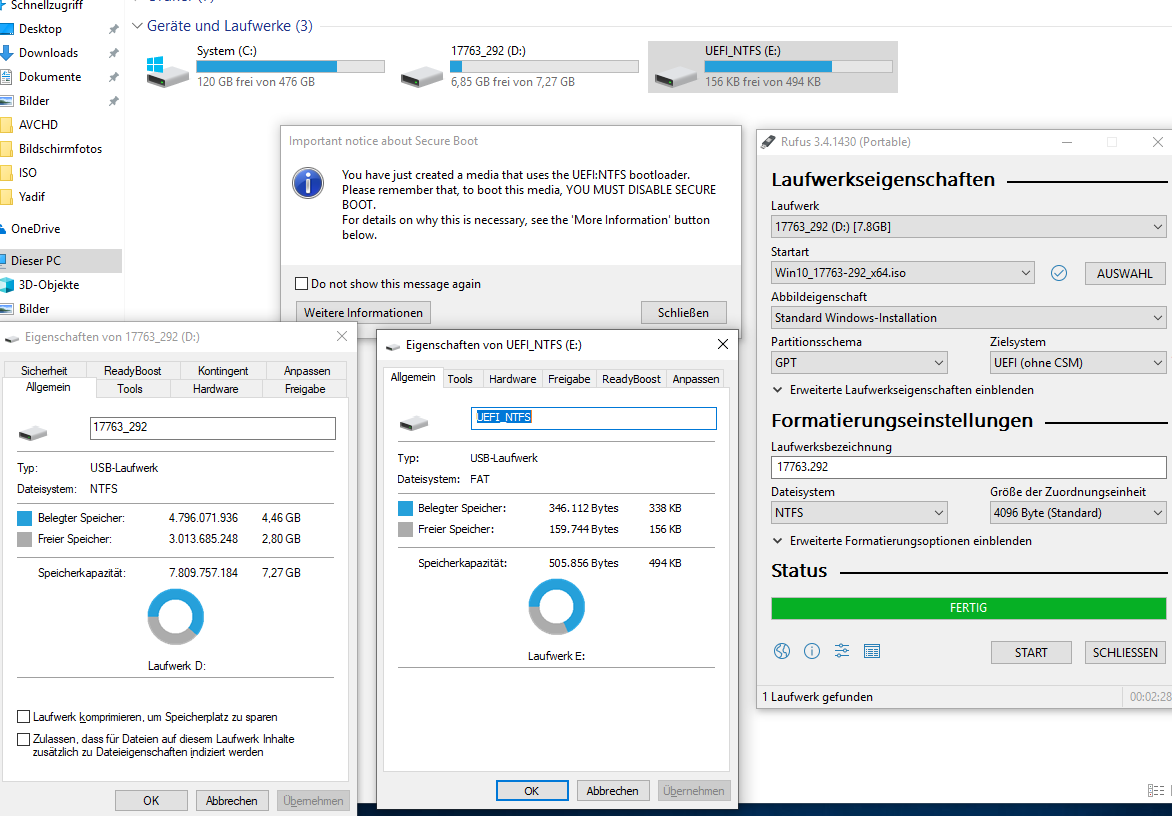Click the ISO checksum checkmark icon
Screen dimensions: 1172x816
pos(1058,272)
